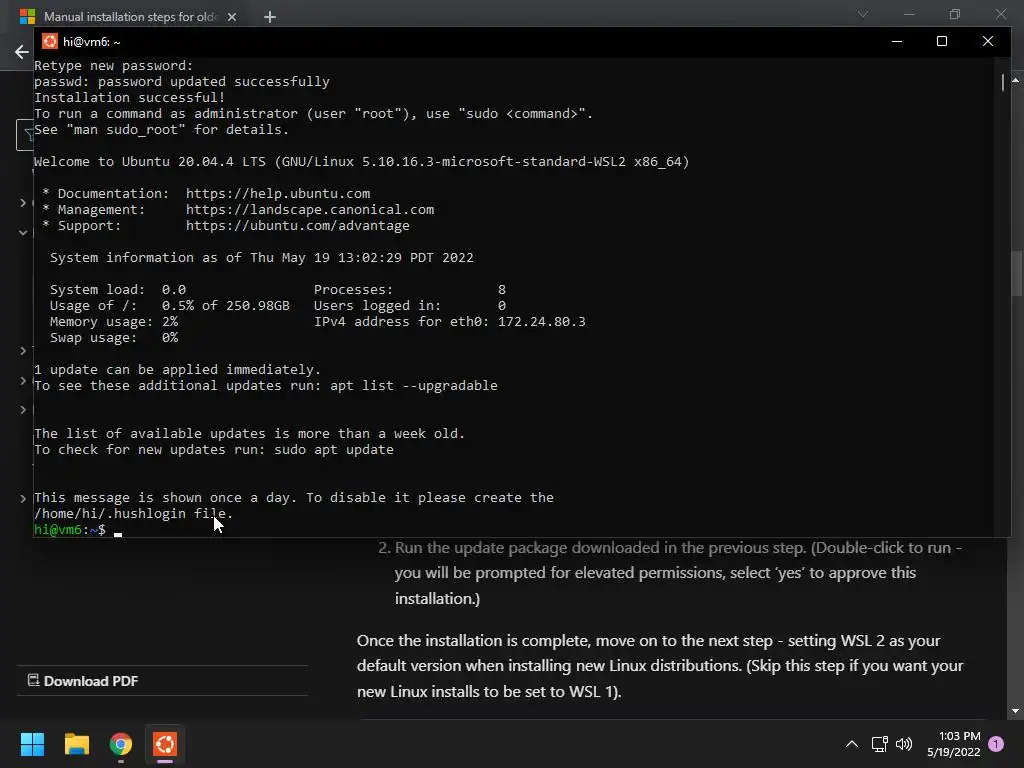Viewport: 1024px width, 768px height.
Task: Click the 'Once the installation is complete' paragraph
Action: (660, 665)
